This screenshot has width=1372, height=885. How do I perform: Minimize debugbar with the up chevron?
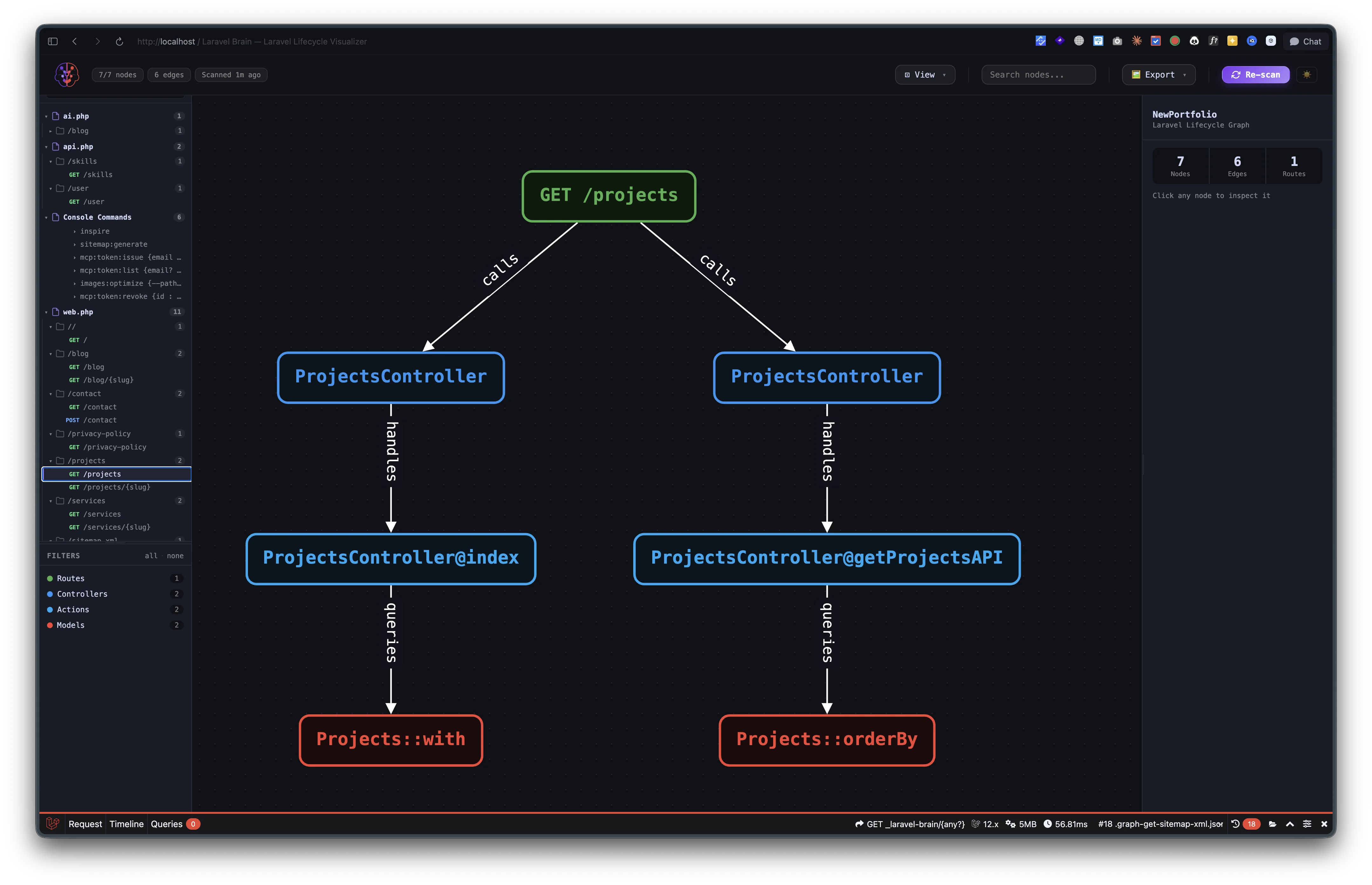click(x=1290, y=824)
